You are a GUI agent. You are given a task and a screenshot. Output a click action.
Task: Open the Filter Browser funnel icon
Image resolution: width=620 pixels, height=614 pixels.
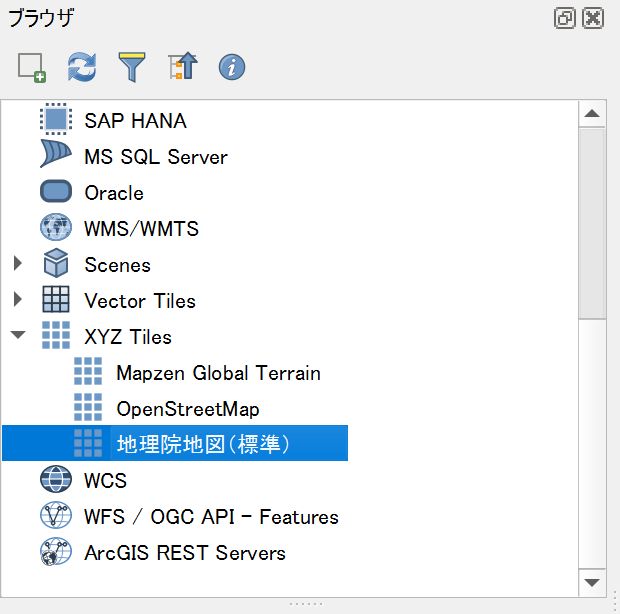pos(132,67)
